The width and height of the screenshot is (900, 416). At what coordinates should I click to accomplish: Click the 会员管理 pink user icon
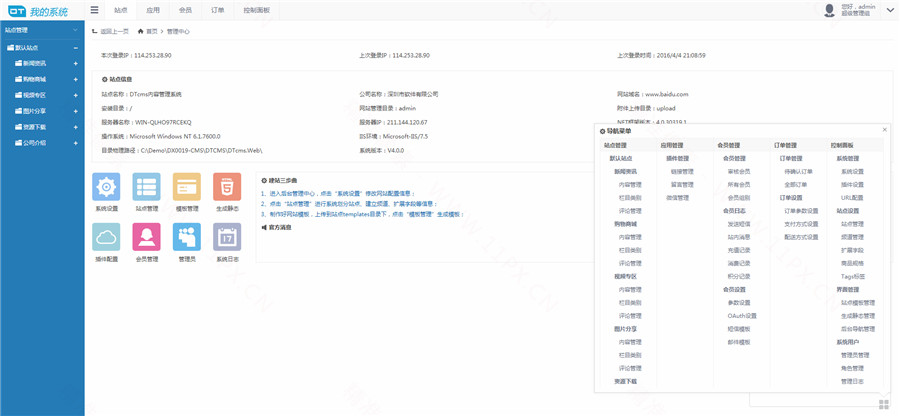pyautogui.click(x=146, y=236)
